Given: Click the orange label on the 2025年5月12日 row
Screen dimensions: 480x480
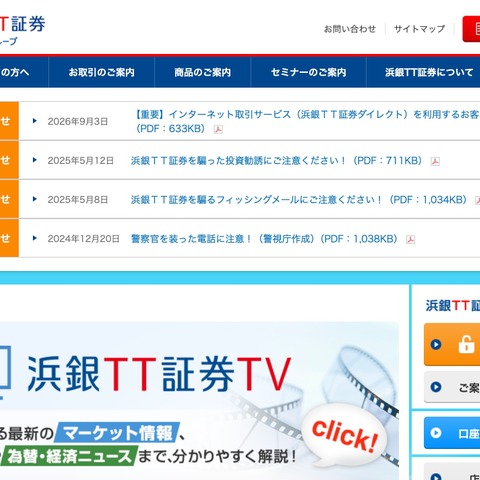Looking at the screenshot, I should (x=9, y=160).
